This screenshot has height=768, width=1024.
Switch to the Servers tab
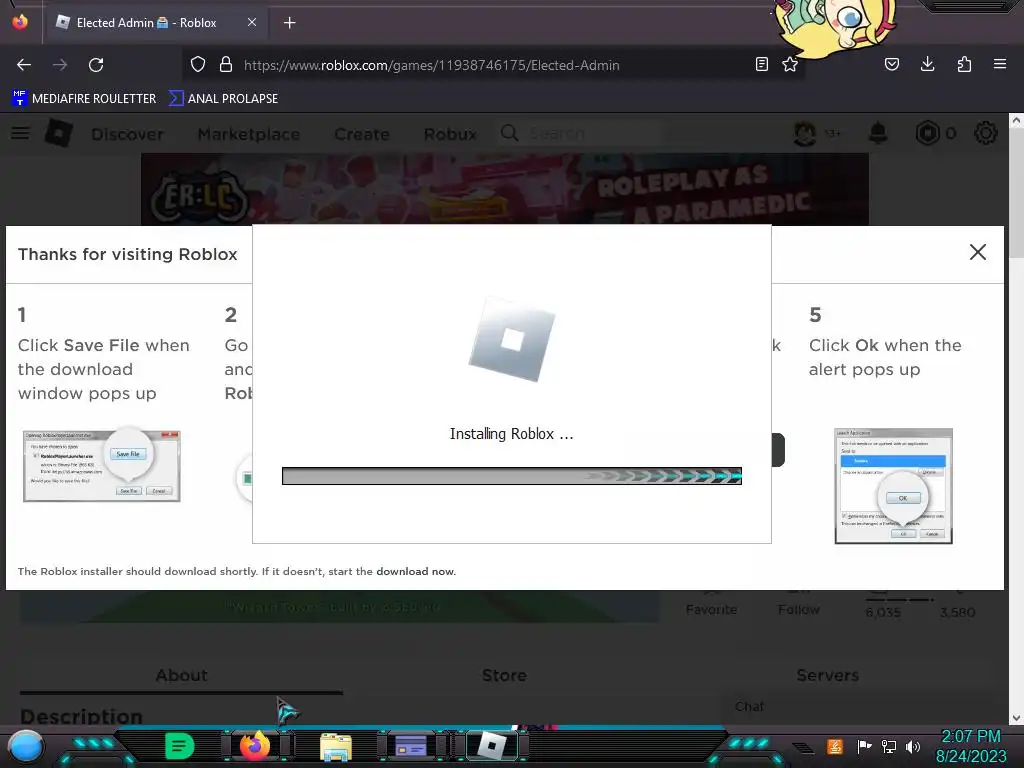[827, 675]
